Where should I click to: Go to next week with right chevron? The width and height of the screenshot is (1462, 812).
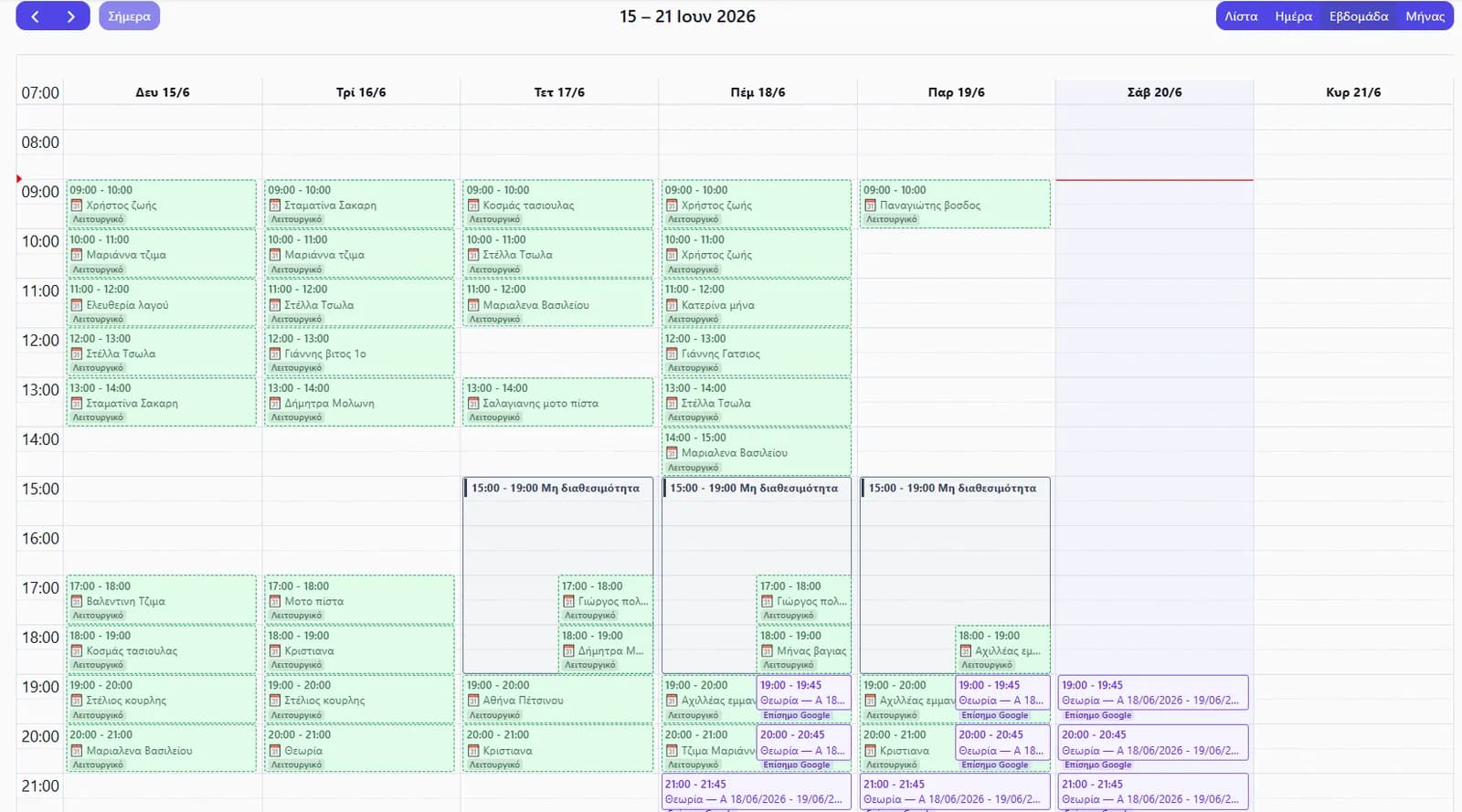point(71,16)
